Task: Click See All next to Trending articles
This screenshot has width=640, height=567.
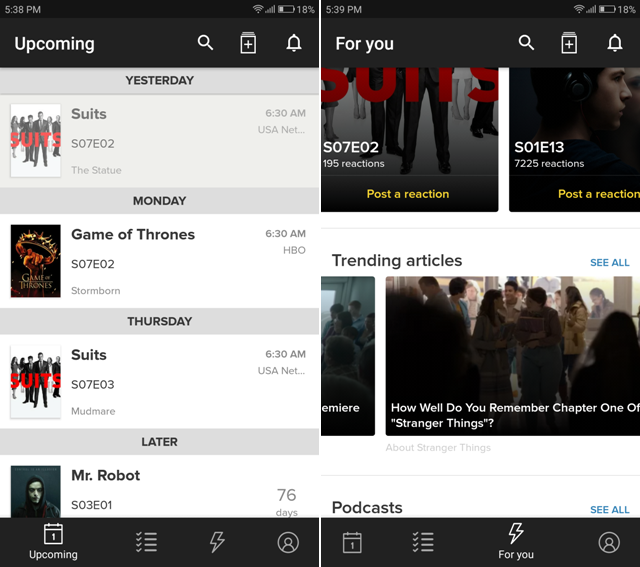Action: 609,263
